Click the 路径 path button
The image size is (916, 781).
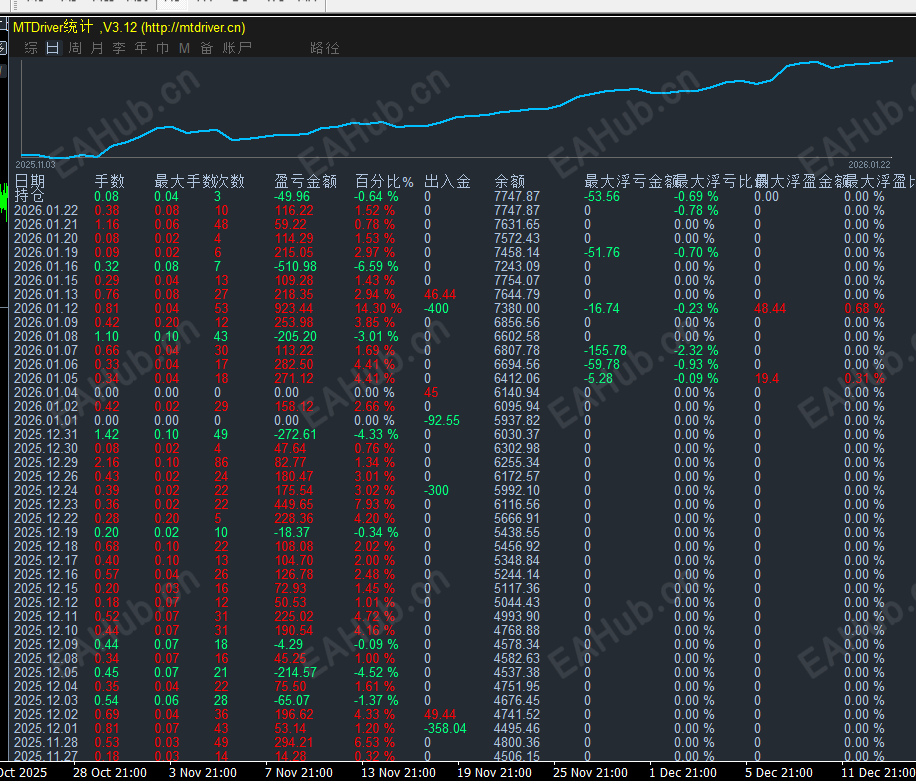pyautogui.click(x=325, y=48)
